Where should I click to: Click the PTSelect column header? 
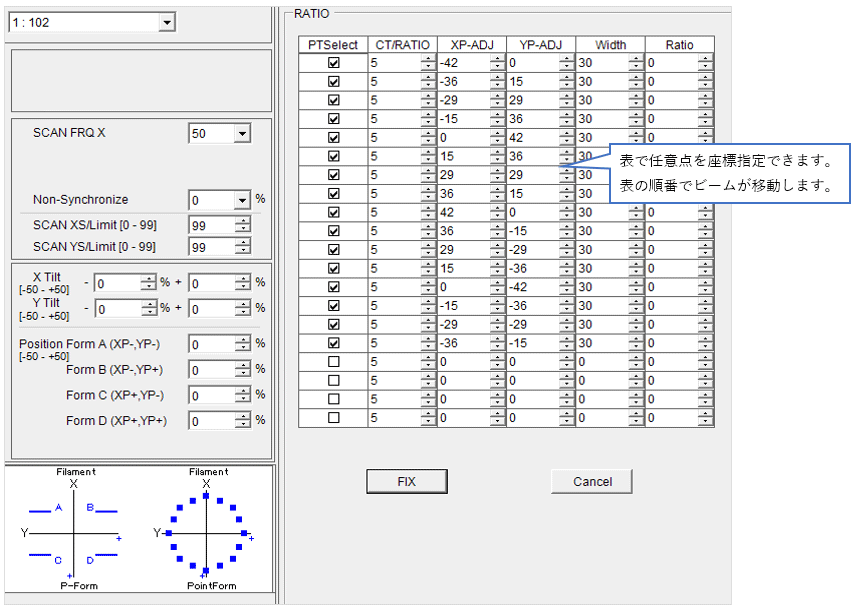(x=333, y=45)
